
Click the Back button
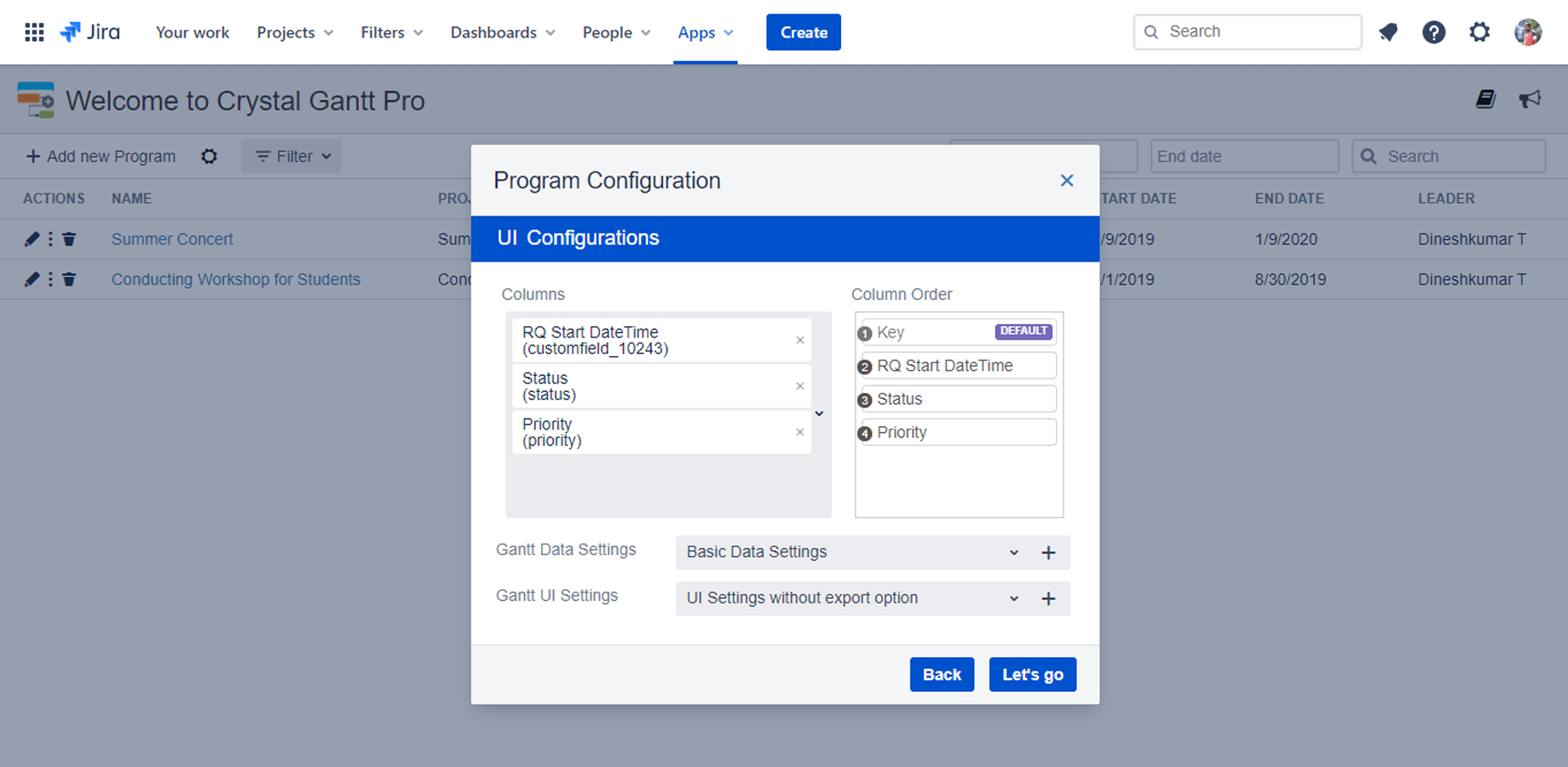pos(942,675)
